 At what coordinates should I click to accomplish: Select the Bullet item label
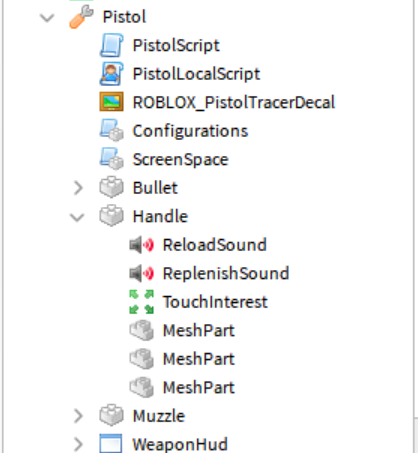tap(155, 188)
